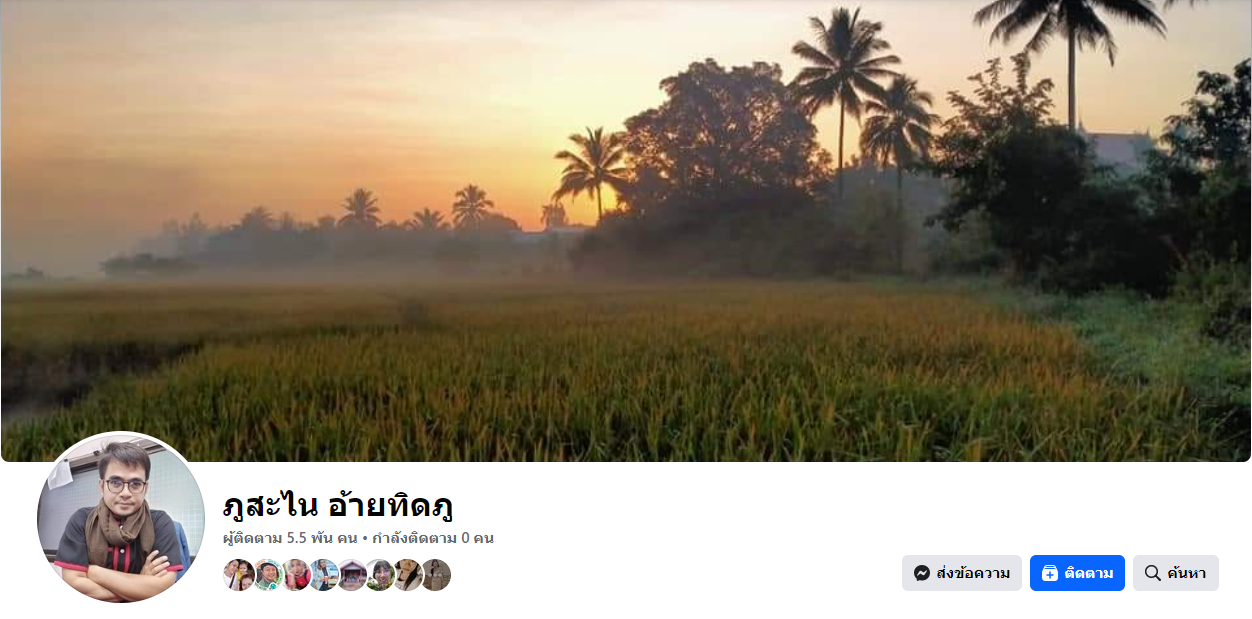Click the Messenger icon in ส่งข้อความ button

click(922, 573)
